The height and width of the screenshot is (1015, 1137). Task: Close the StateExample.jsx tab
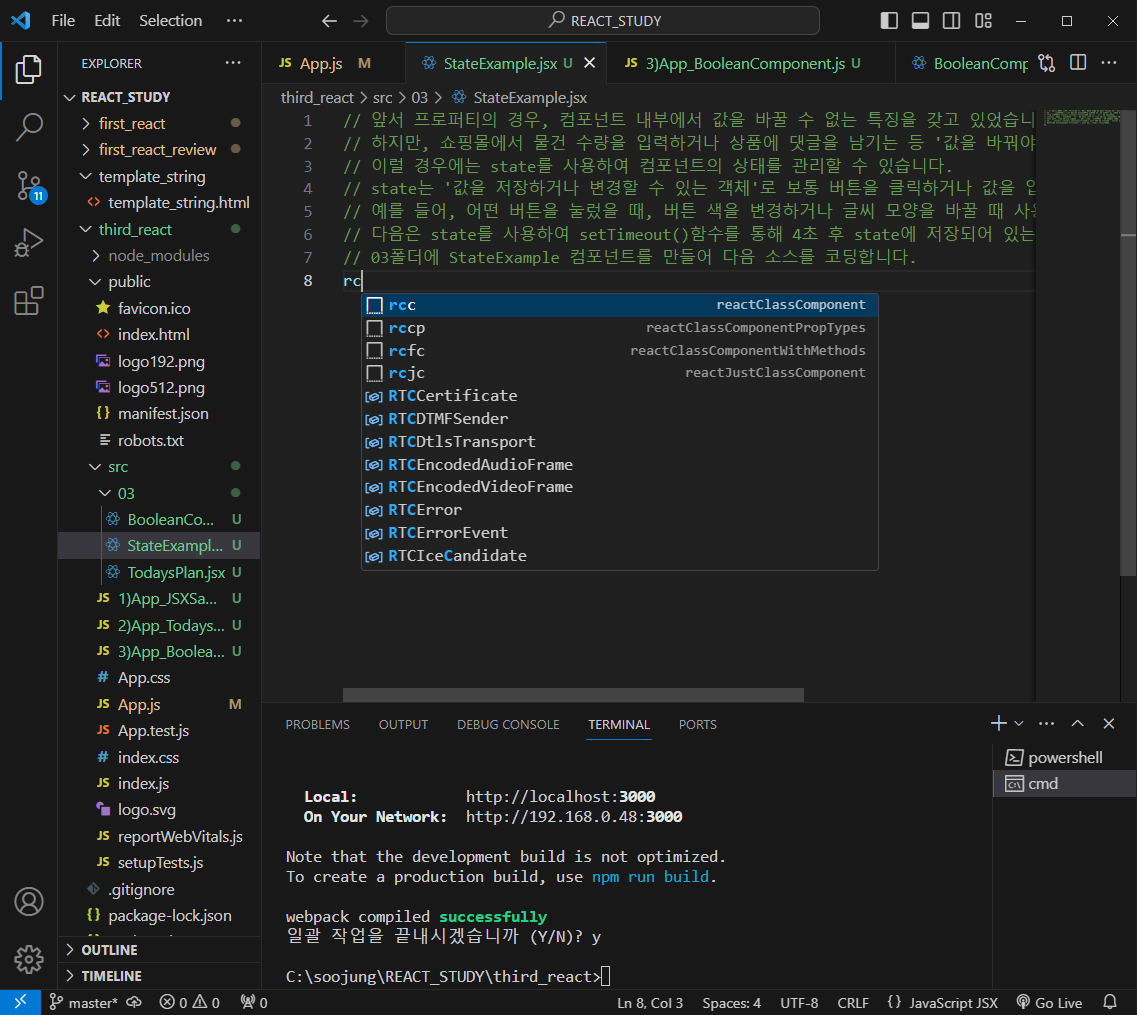point(590,63)
